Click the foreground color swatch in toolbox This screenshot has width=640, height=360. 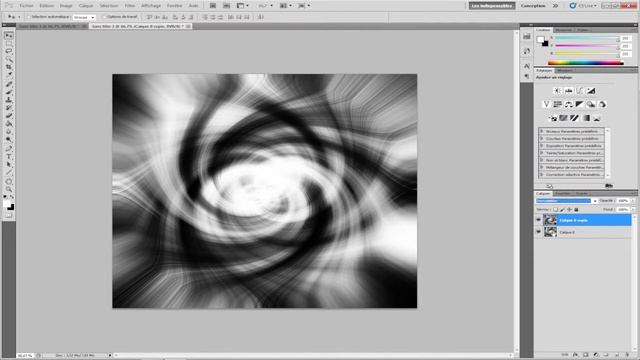tap(7, 203)
